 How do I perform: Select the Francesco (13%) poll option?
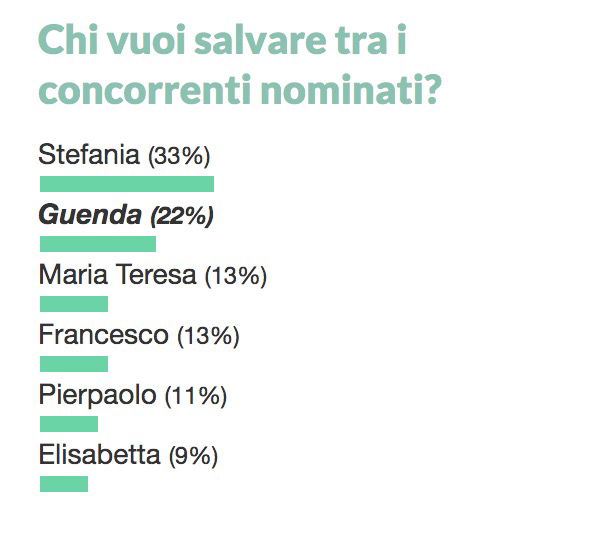(x=139, y=335)
